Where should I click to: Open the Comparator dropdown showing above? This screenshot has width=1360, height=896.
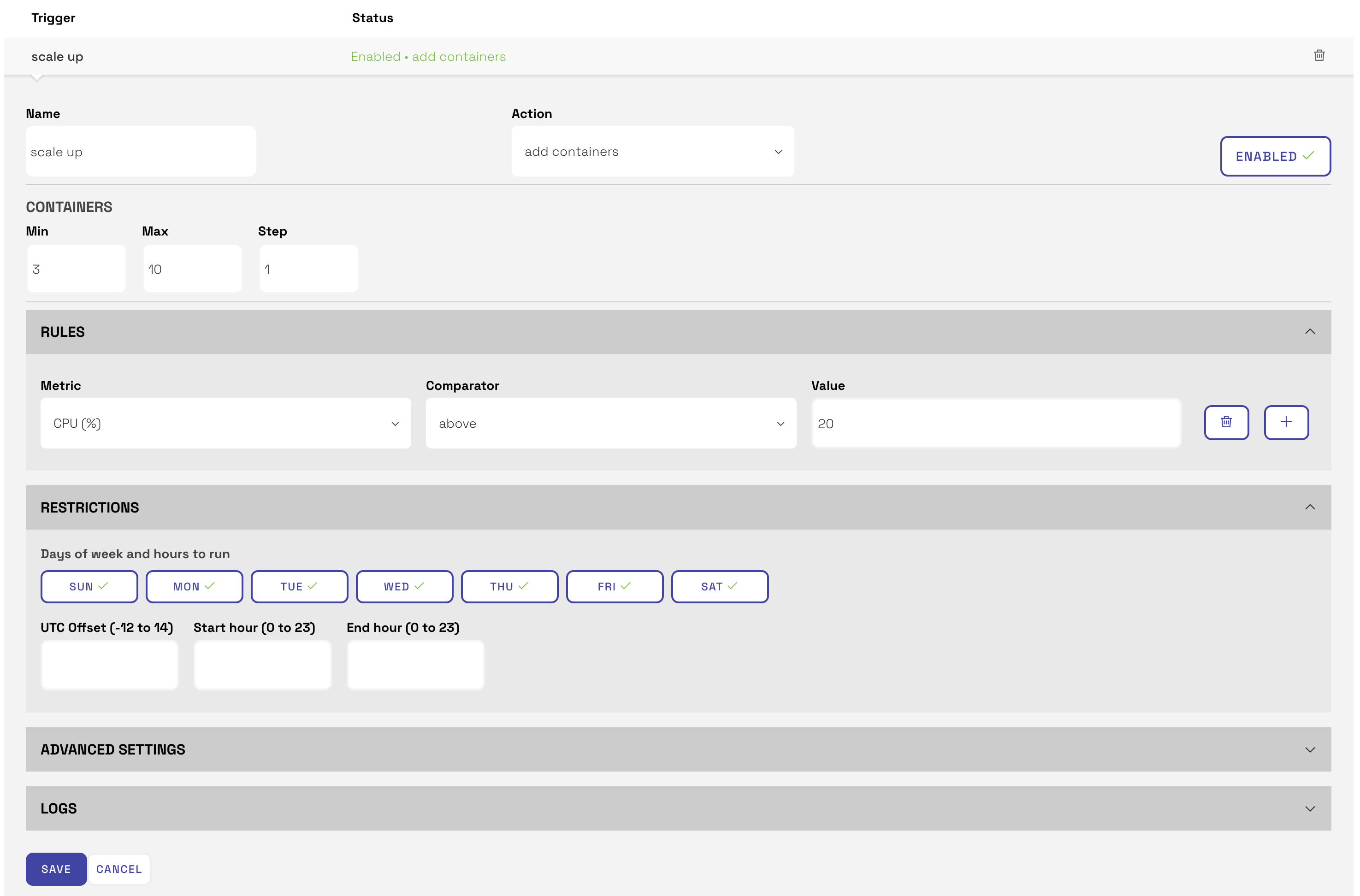tap(611, 424)
